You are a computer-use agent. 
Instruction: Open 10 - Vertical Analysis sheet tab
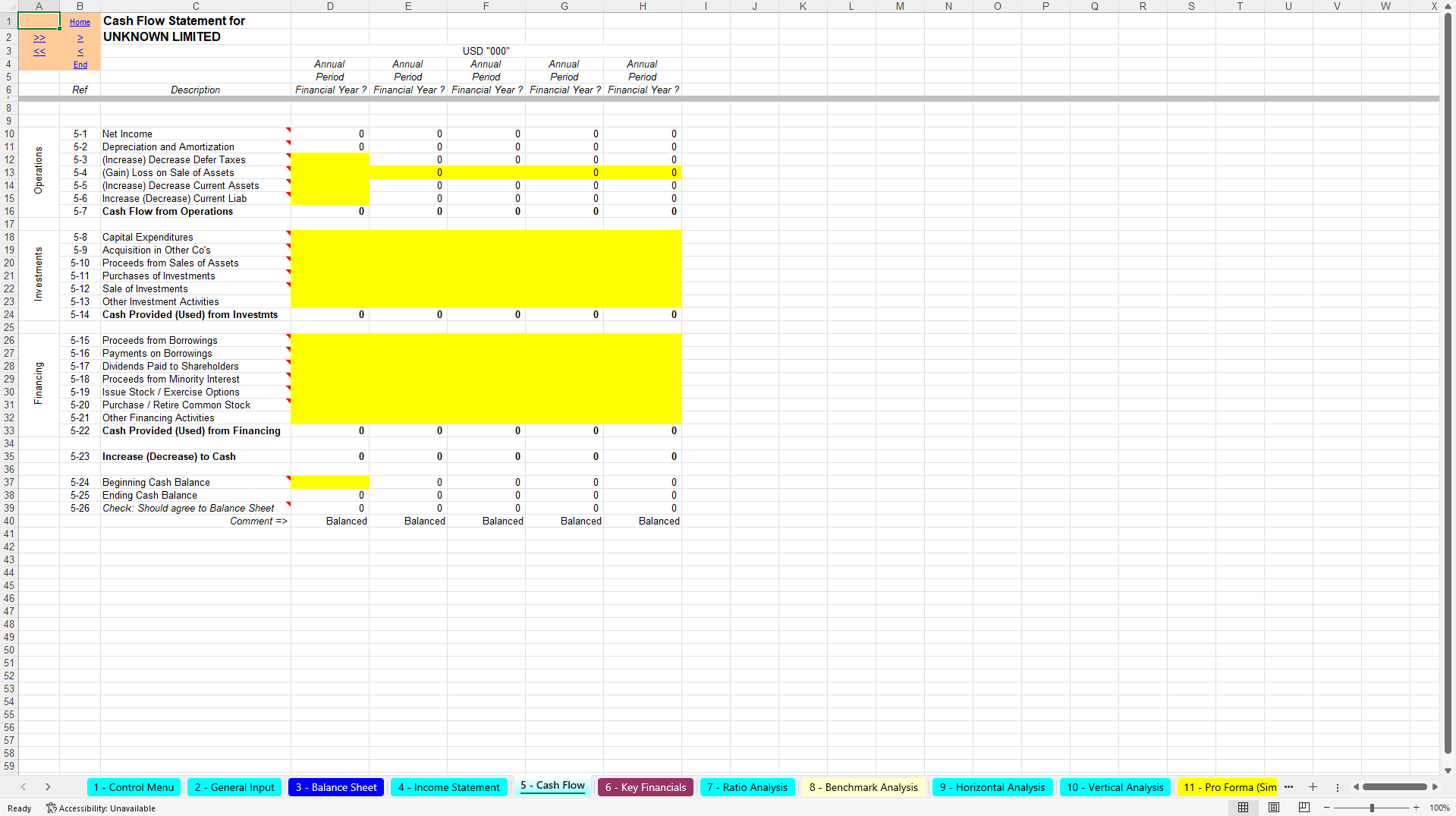[x=1115, y=787]
